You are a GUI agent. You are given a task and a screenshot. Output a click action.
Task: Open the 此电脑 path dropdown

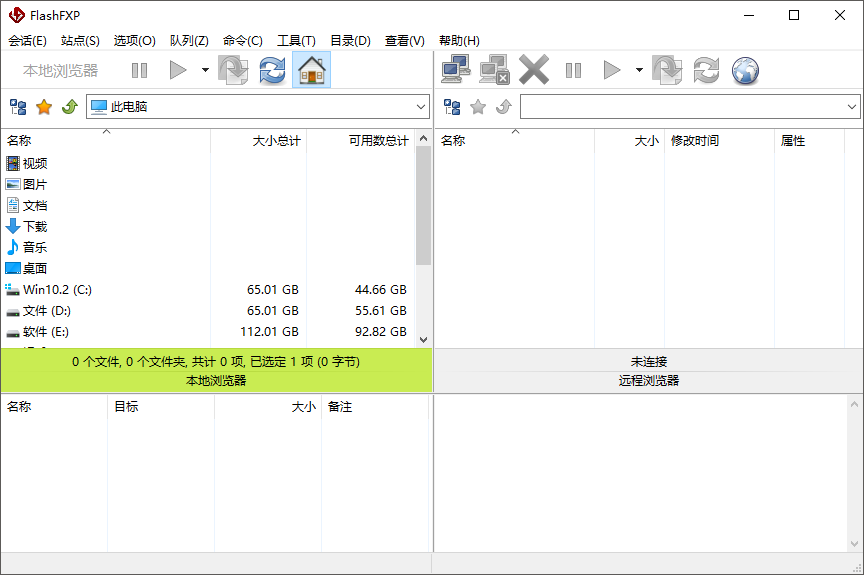coord(421,107)
